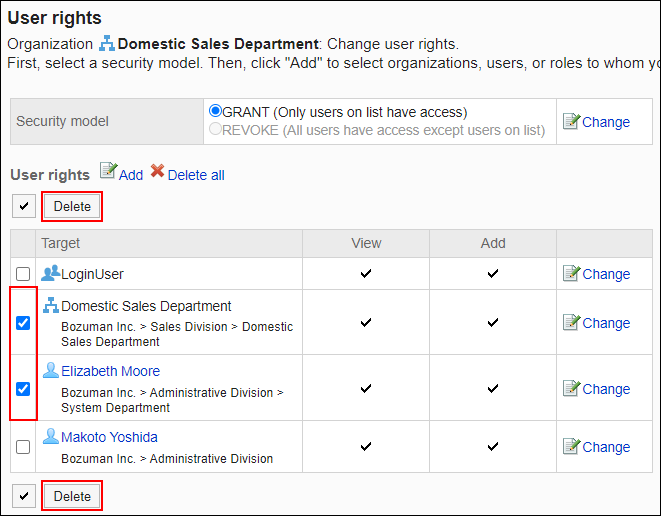Click the Delete all link
The height and width of the screenshot is (516, 661).
(196, 175)
